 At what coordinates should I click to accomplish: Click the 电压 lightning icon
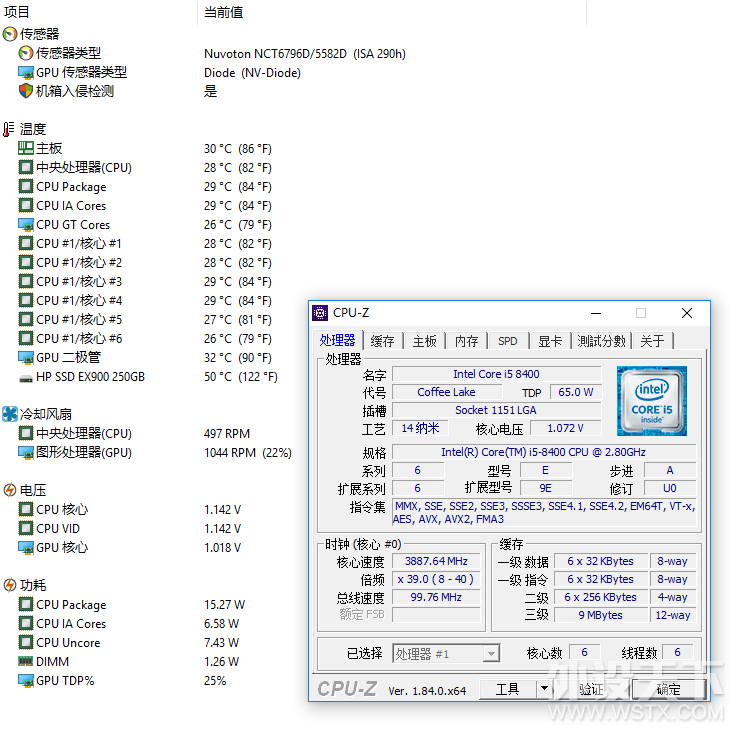[9, 490]
